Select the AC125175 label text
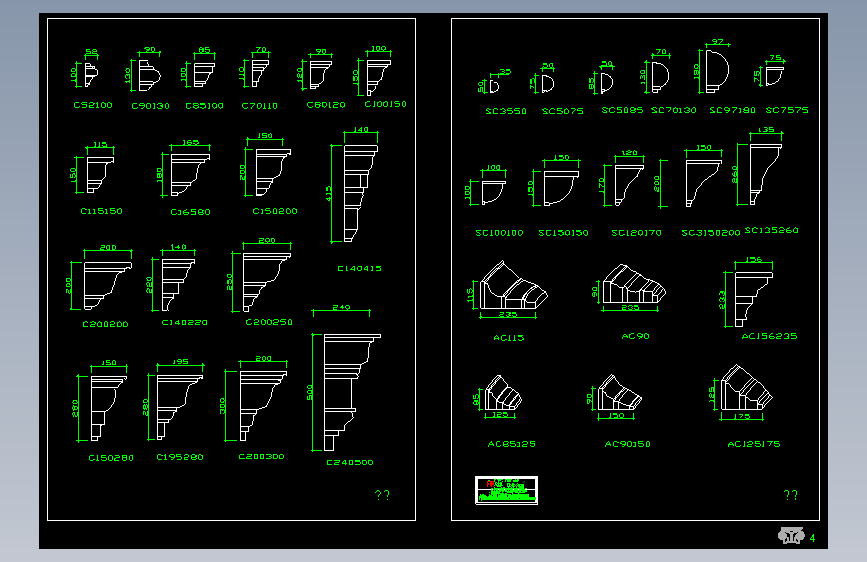867x562 pixels. [754, 444]
